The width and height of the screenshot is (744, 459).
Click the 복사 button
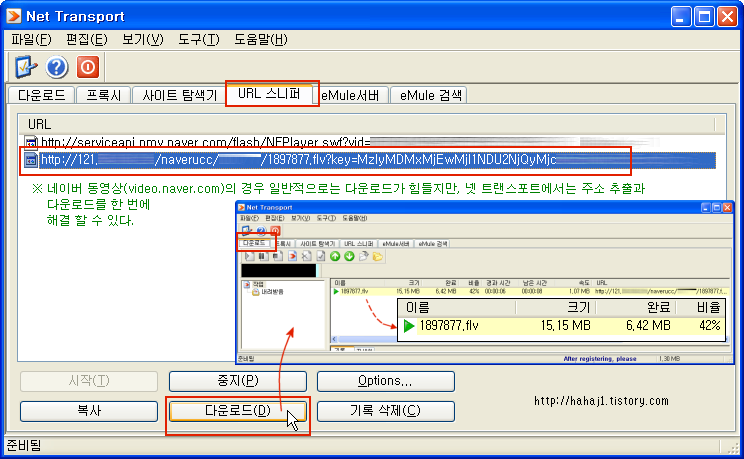89,411
